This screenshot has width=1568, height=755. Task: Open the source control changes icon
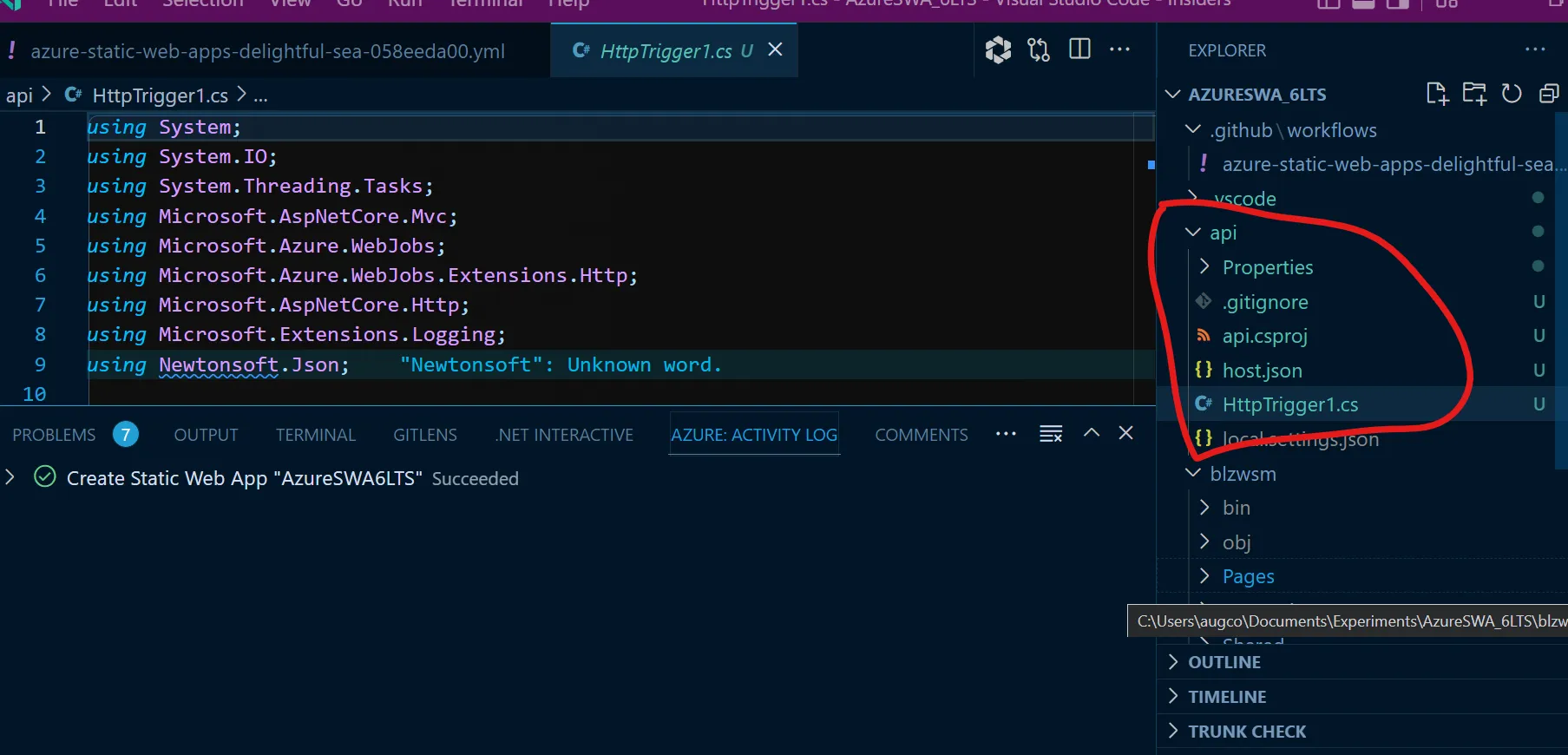click(1039, 49)
